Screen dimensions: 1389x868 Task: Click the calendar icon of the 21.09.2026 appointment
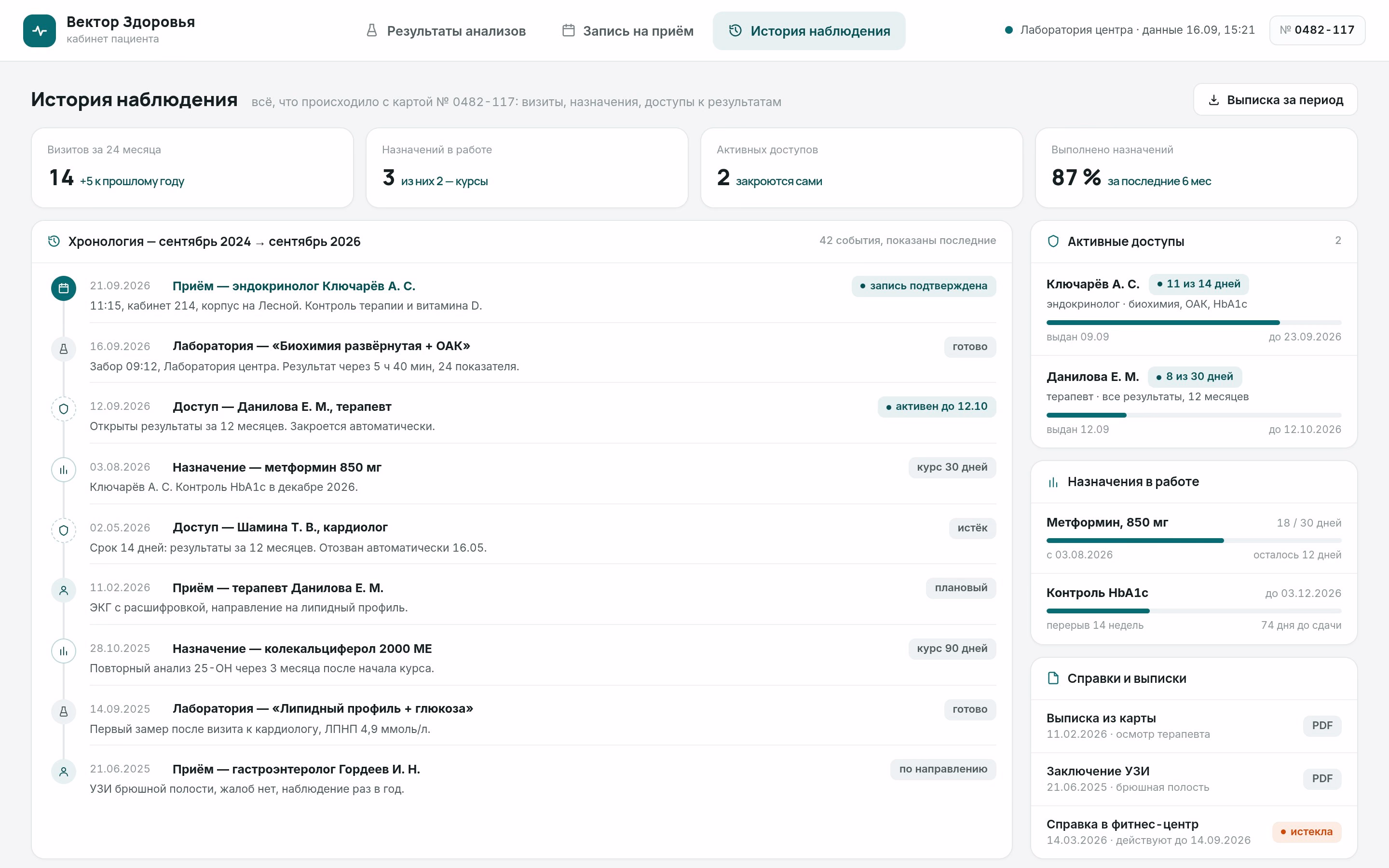point(64,288)
